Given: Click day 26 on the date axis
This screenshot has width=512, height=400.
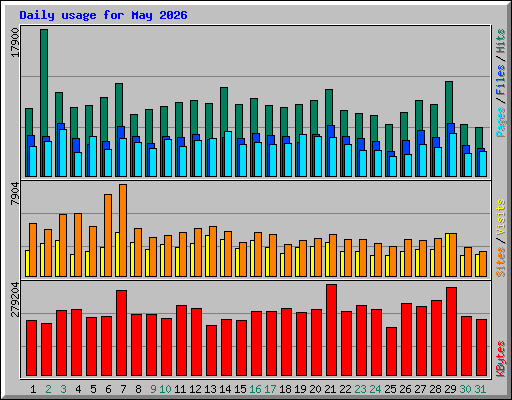Looking at the screenshot, I should coord(405,389).
